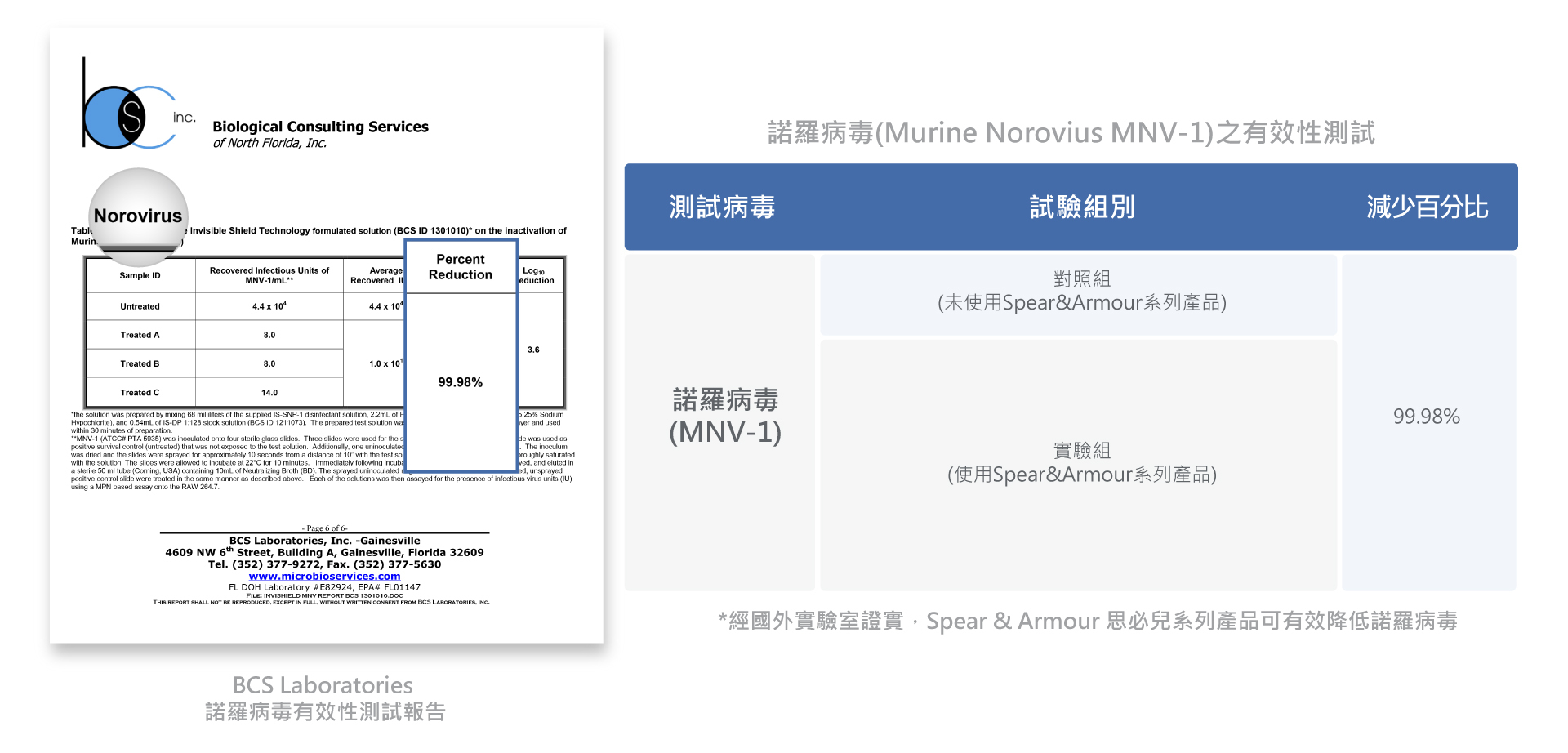Click the Tel. (352) 377-9272 phone line
The height and width of the screenshot is (753, 1568).
pyautogui.click(x=324, y=564)
